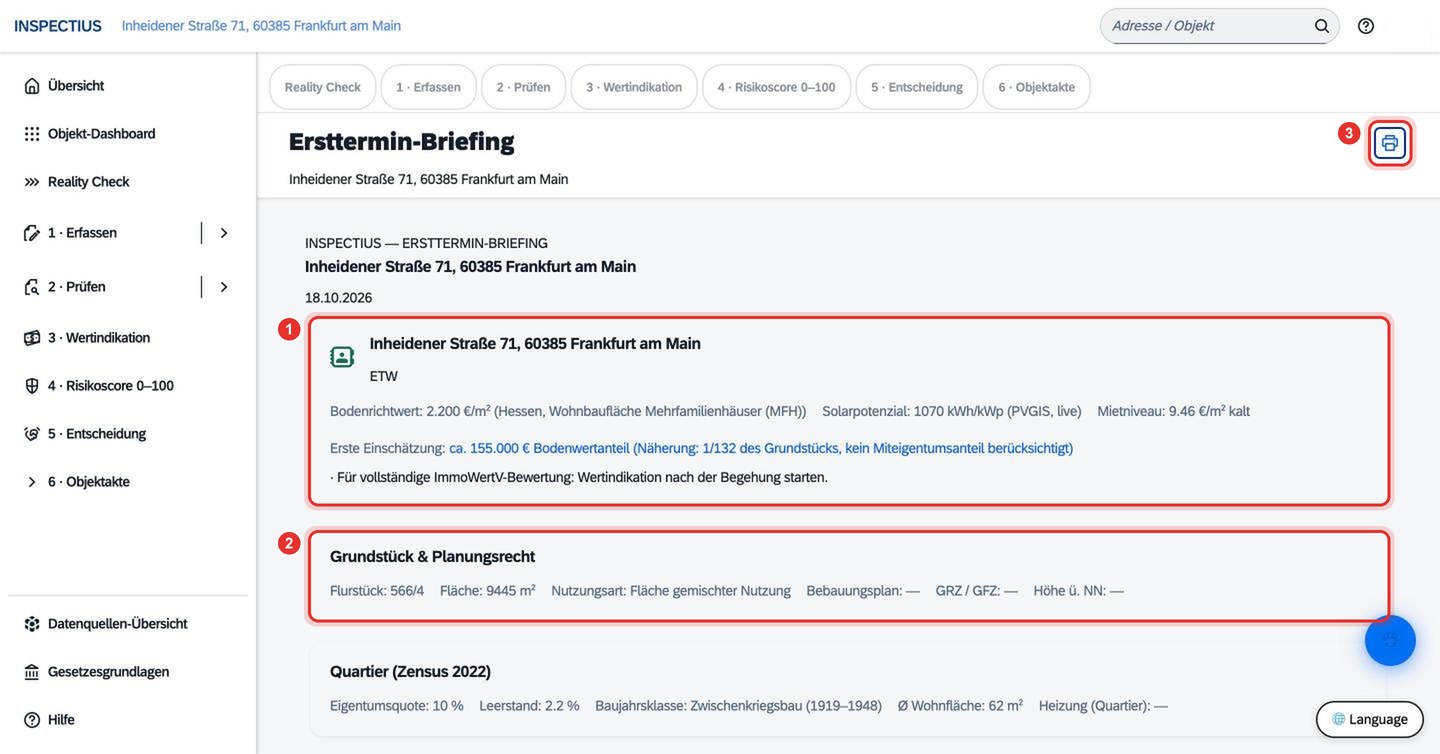Click the text Leerstand: 2.2 %
This screenshot has height=754, width=1440.
tap(529, 706)
